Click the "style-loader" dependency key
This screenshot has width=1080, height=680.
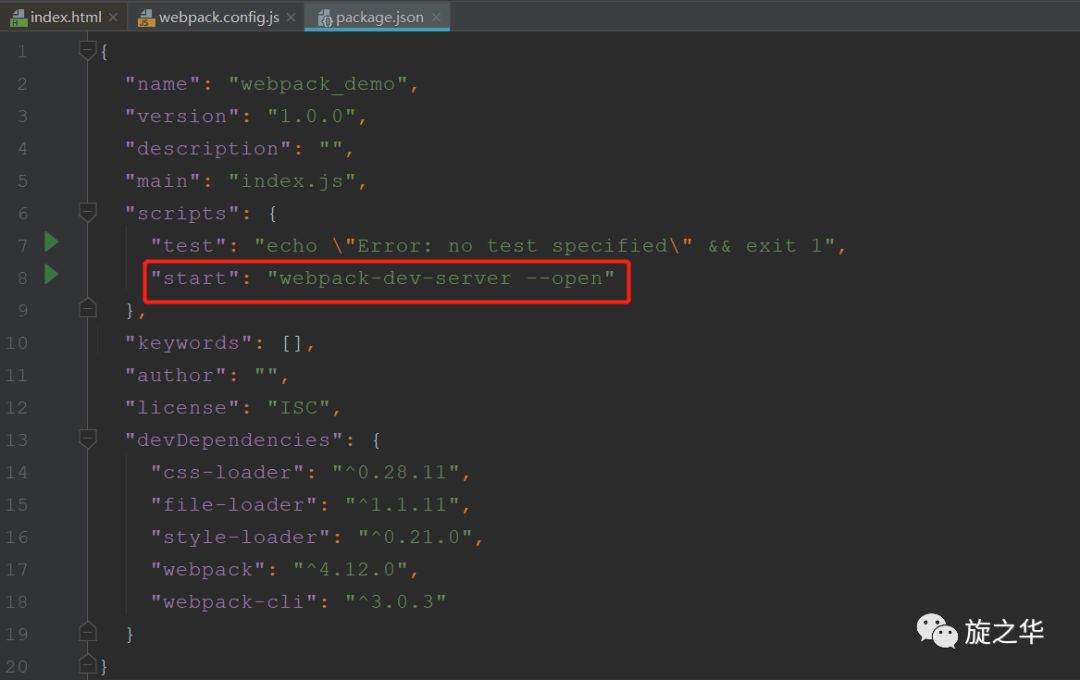coord(240,537)
